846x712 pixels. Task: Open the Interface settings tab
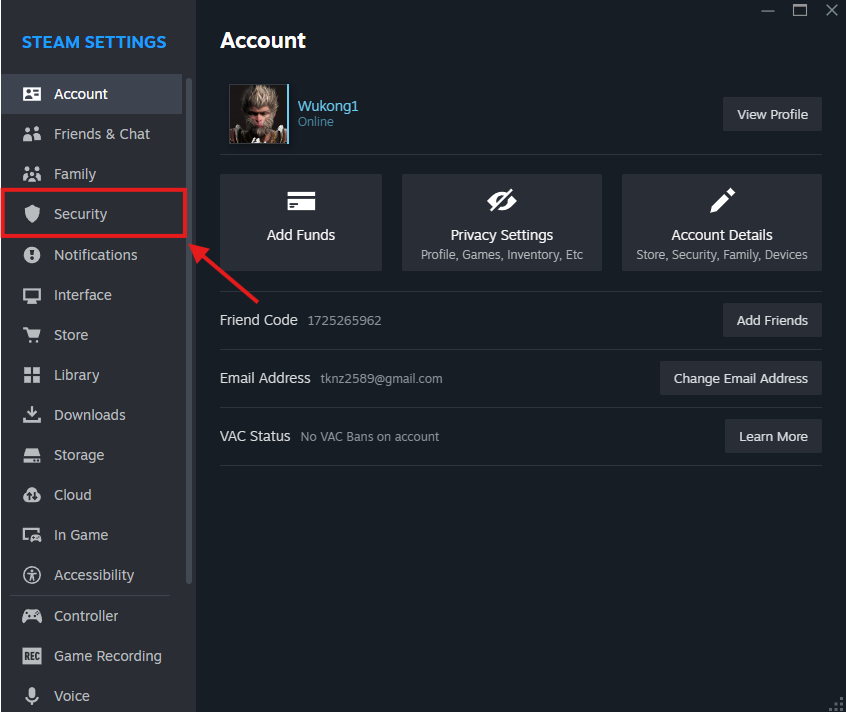82,295
